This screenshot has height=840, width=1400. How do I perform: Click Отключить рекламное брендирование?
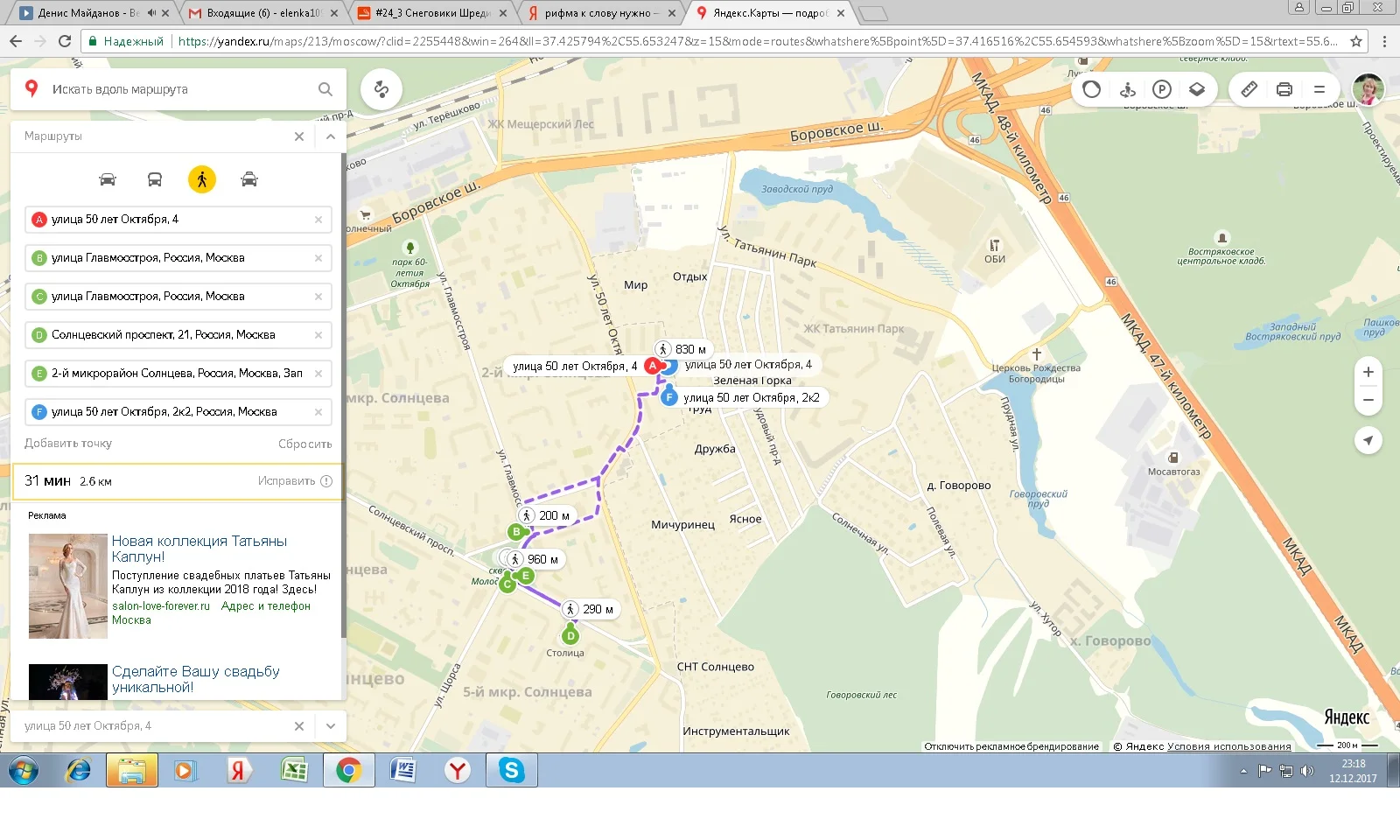(x=1011, y=746)
